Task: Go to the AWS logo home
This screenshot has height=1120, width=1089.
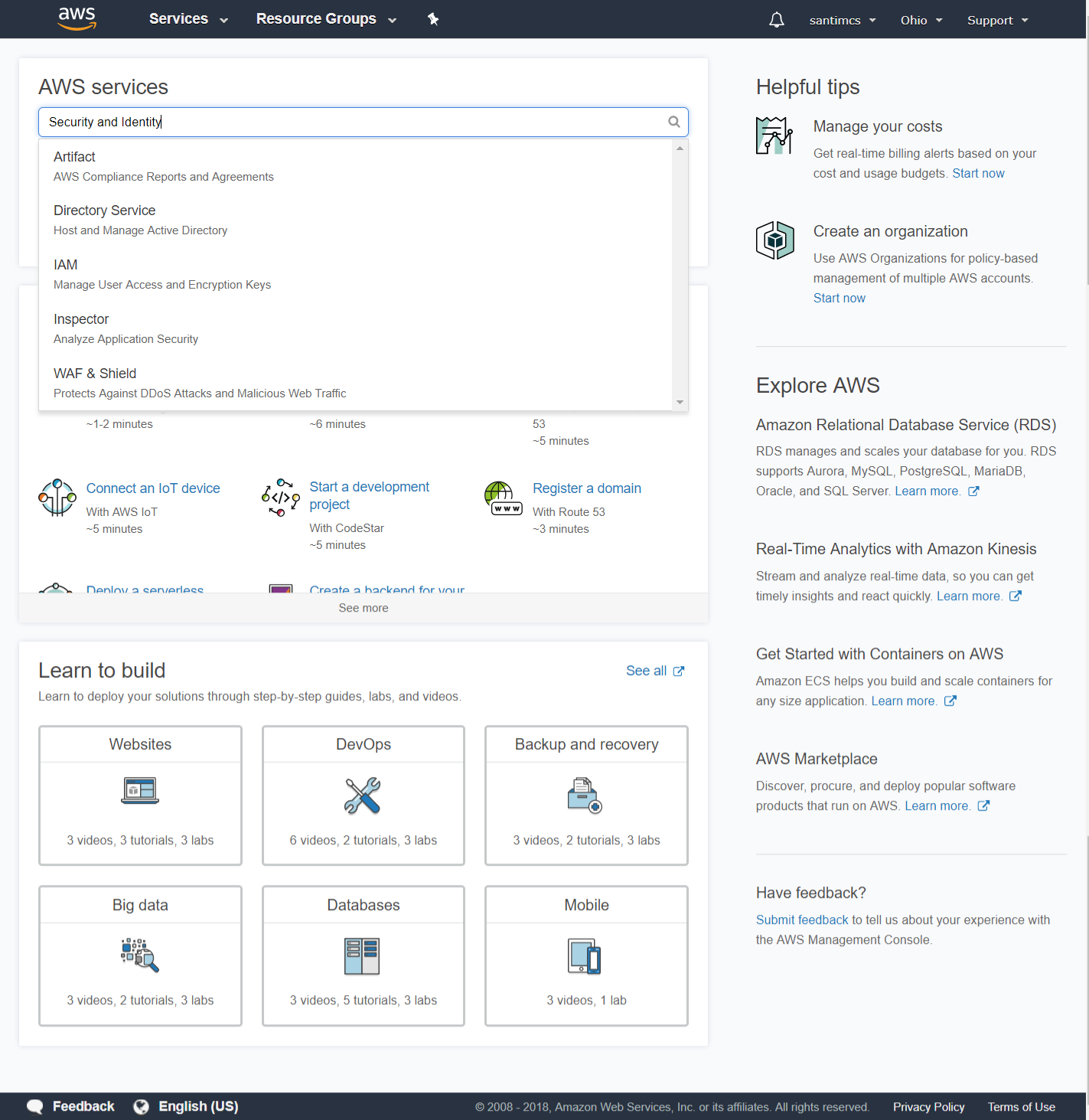Action: (77, 18)
